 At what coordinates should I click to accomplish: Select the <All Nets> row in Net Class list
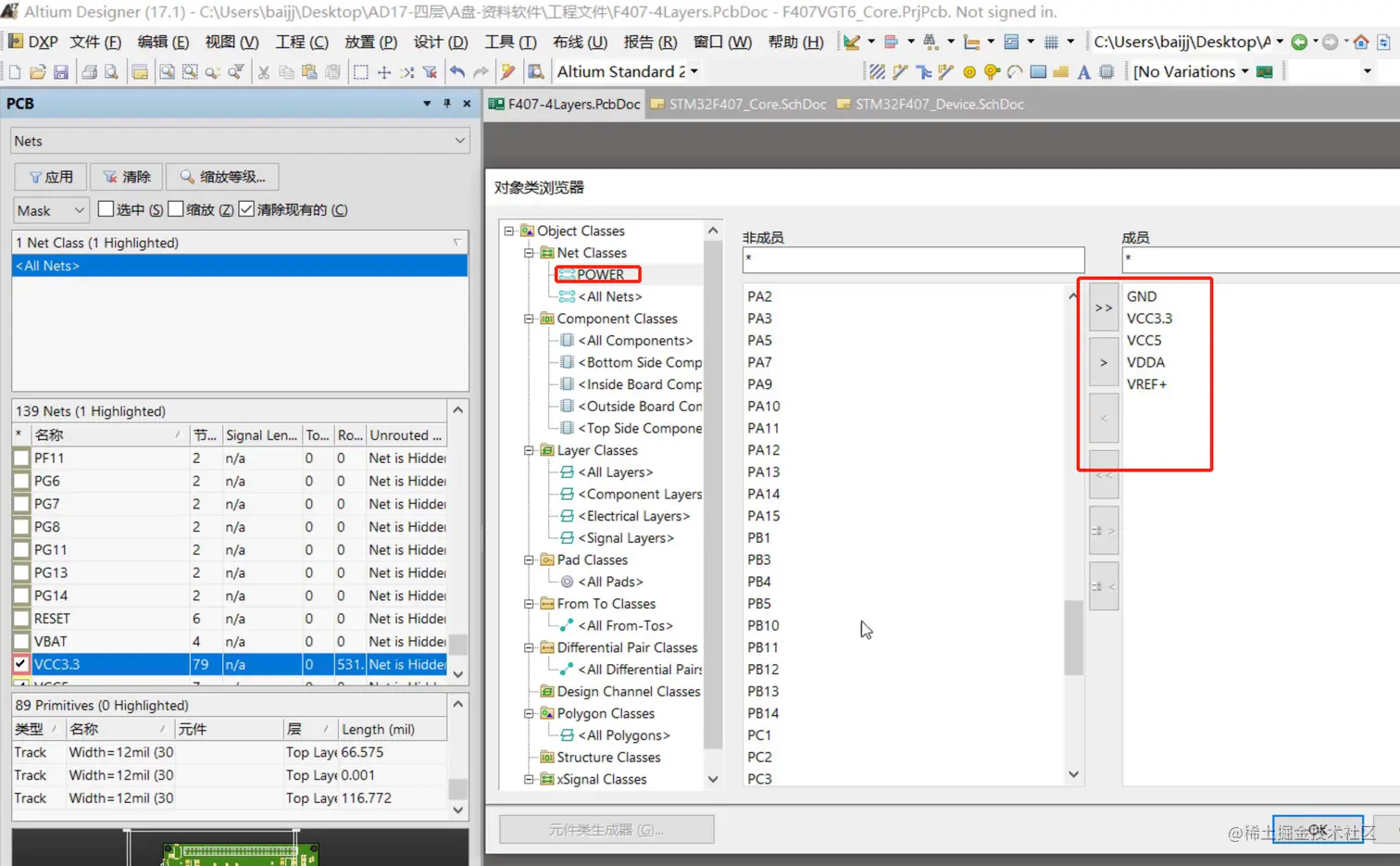240,266
